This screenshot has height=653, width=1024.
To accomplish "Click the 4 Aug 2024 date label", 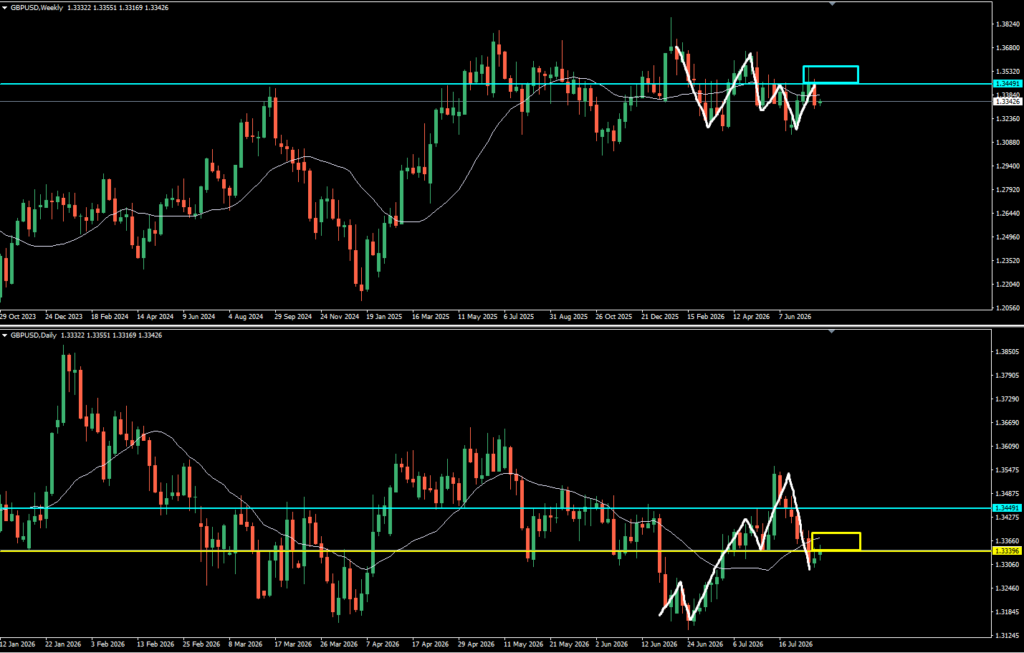I will tap(246, 317).
